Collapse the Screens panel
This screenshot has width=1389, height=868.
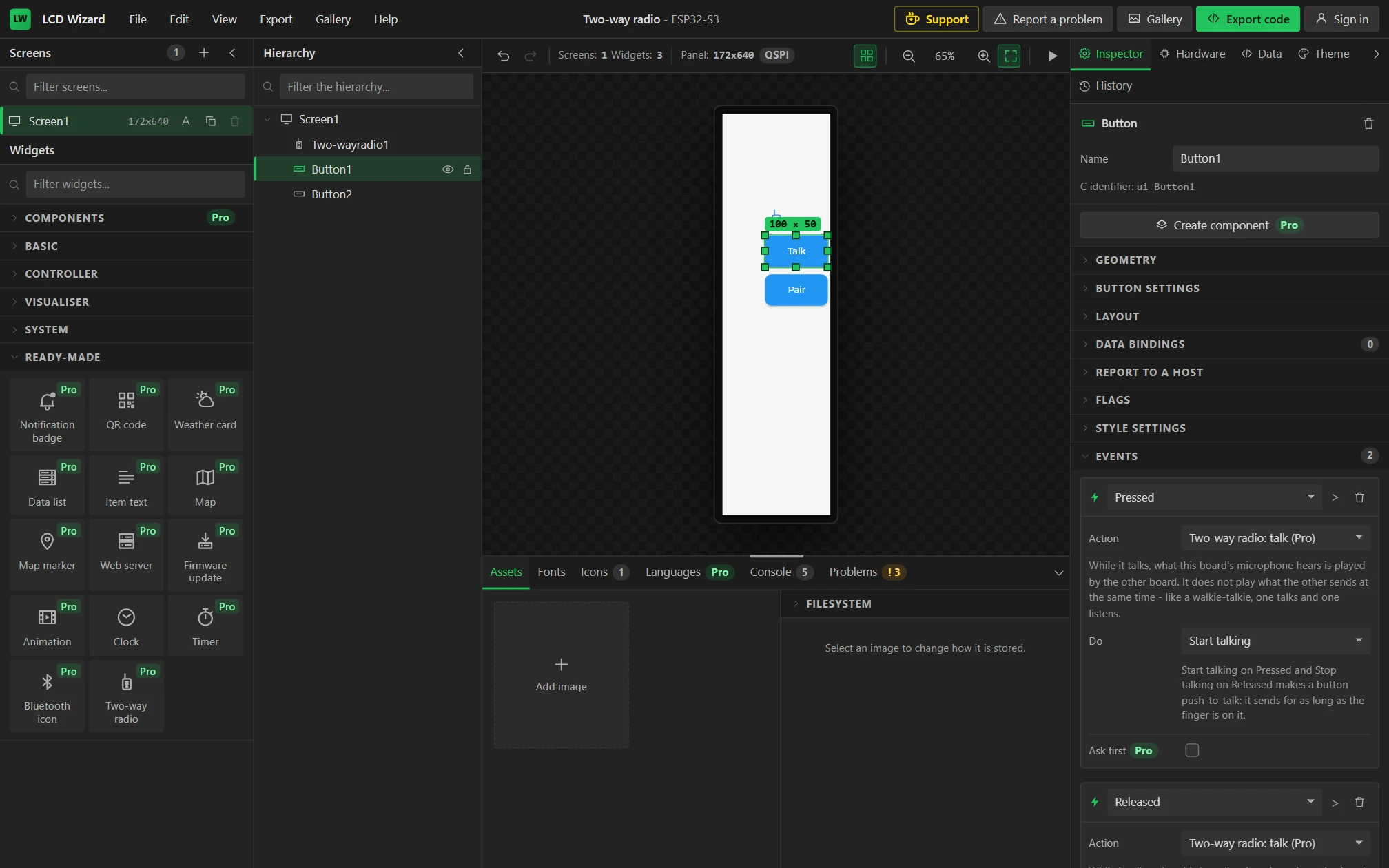tap(233, 53)
